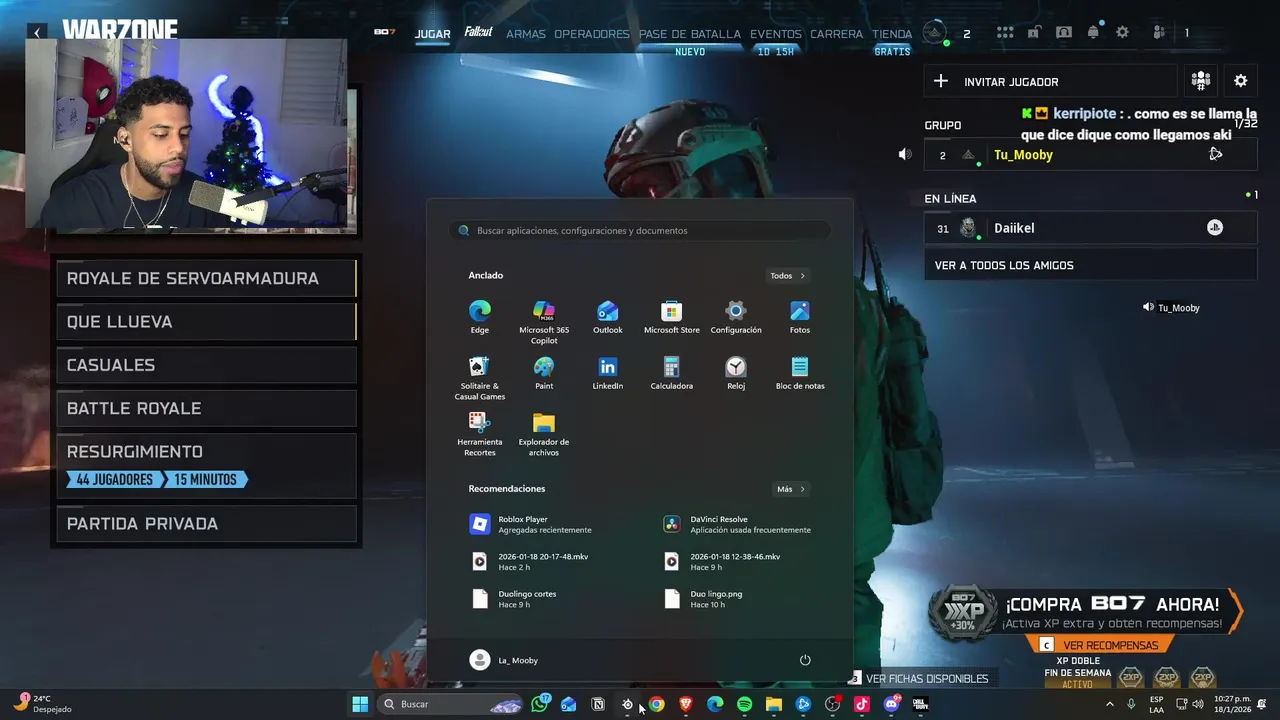Select Royale de Servoarmadura mode
Screen dimensions: 1280x720
(x=206, y=278)
